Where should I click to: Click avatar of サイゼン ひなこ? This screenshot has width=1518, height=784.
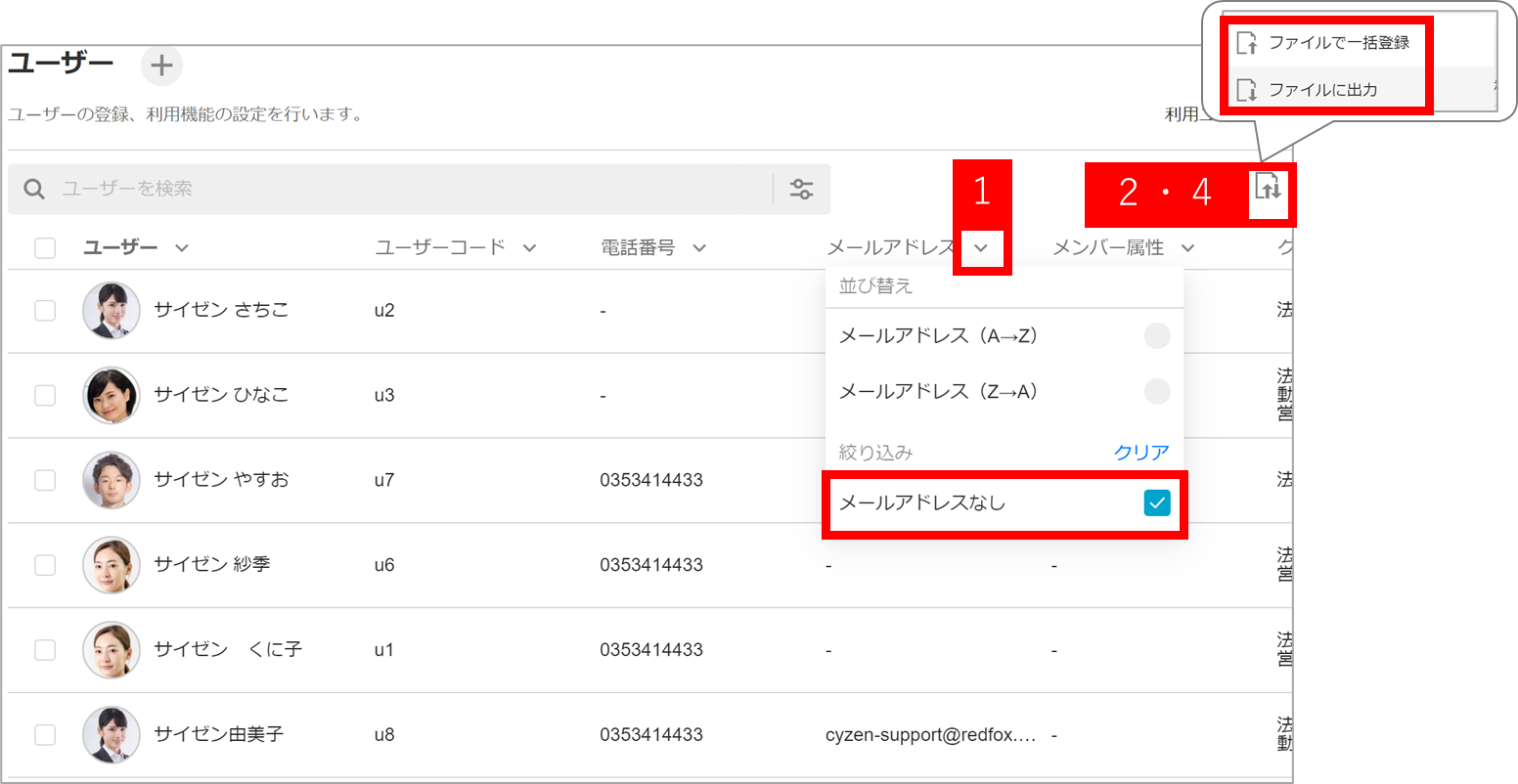pos(112,395)
